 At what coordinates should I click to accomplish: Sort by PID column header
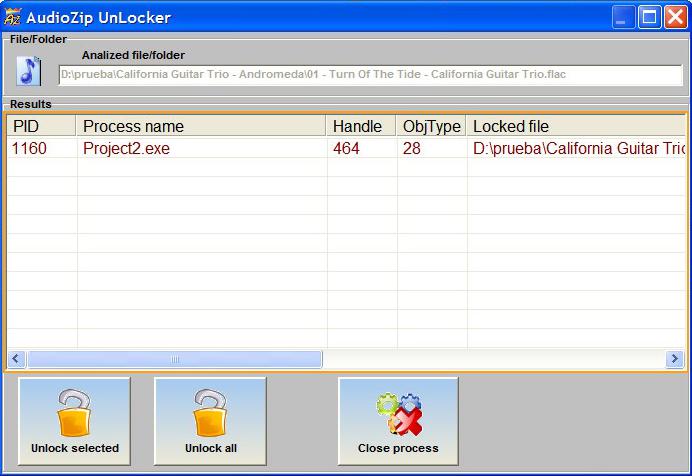41,126
